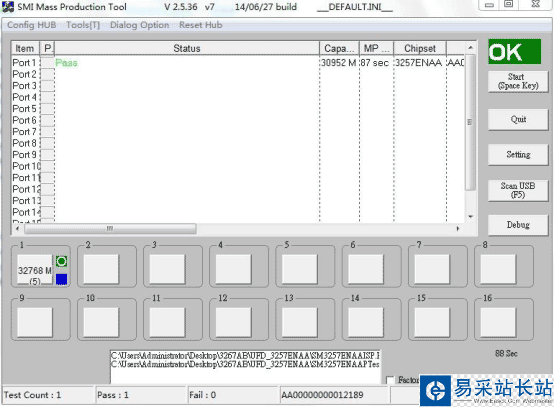This screenshot has width=554, height=407.
Task: Select empty device slot 11
Action: click(x=167, y=322)
